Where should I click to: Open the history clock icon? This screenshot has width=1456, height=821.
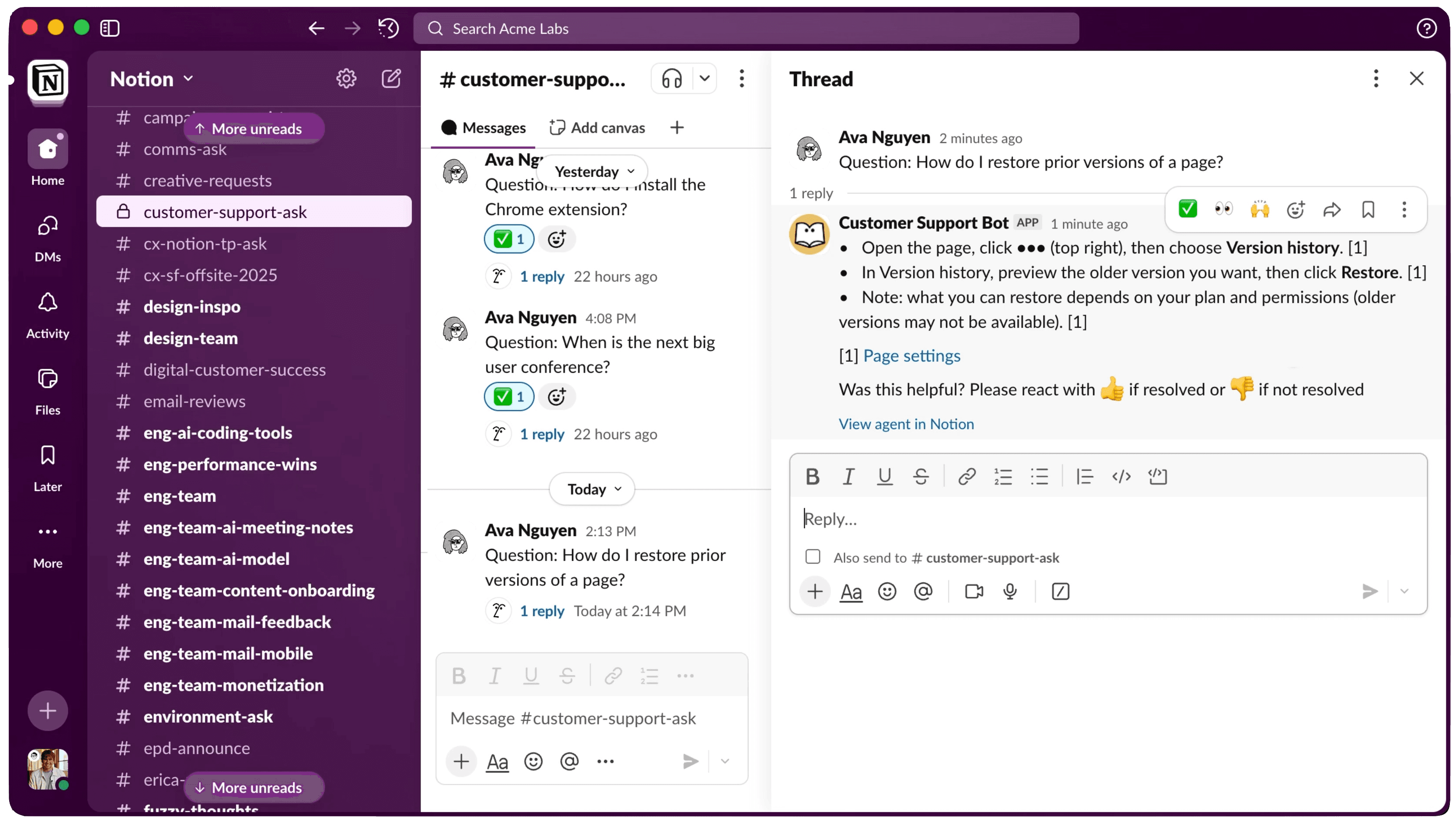tap(388, 28)
